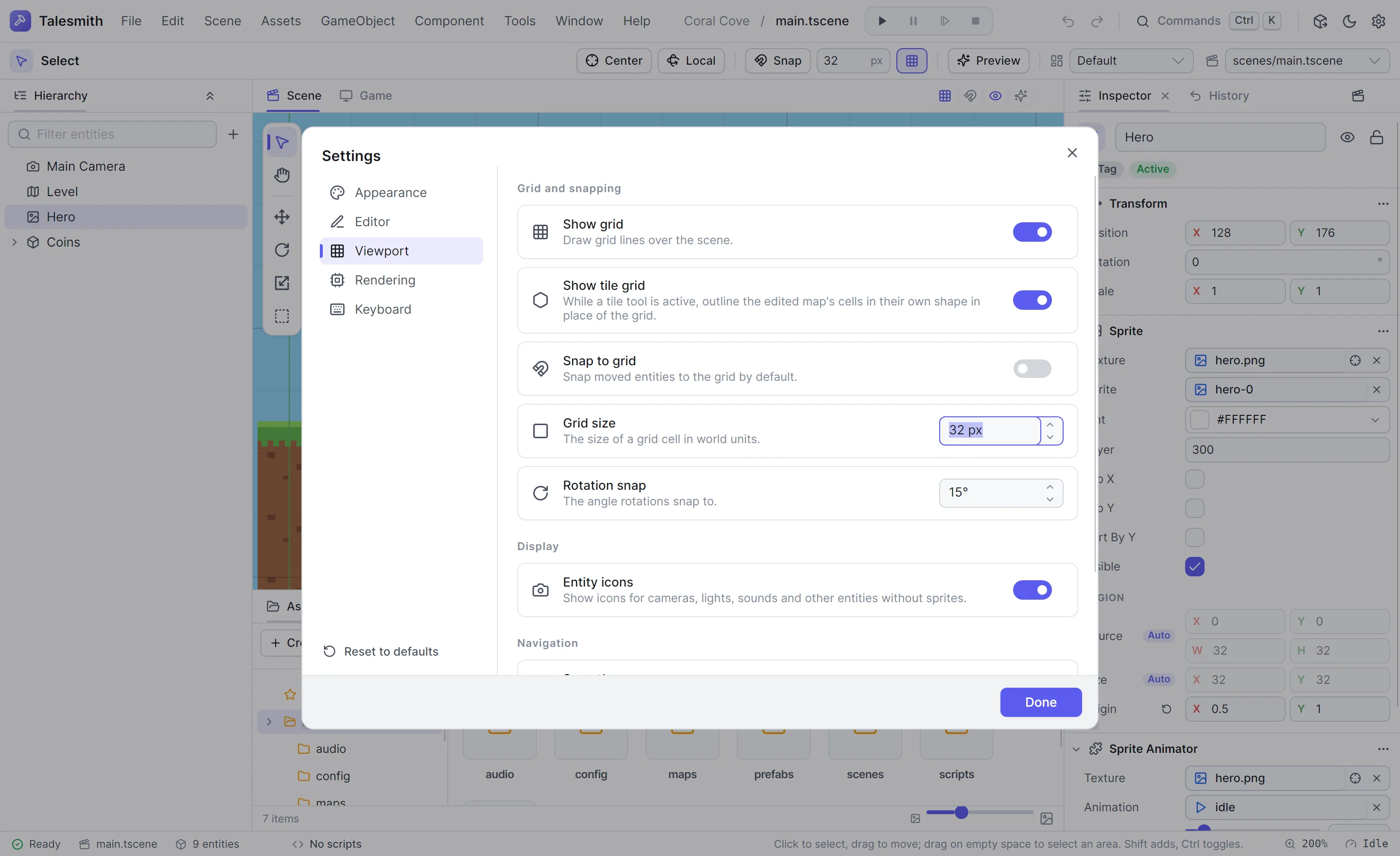Open the Rendering settings category
This screenshot has height=856, width=1400.
401,280
